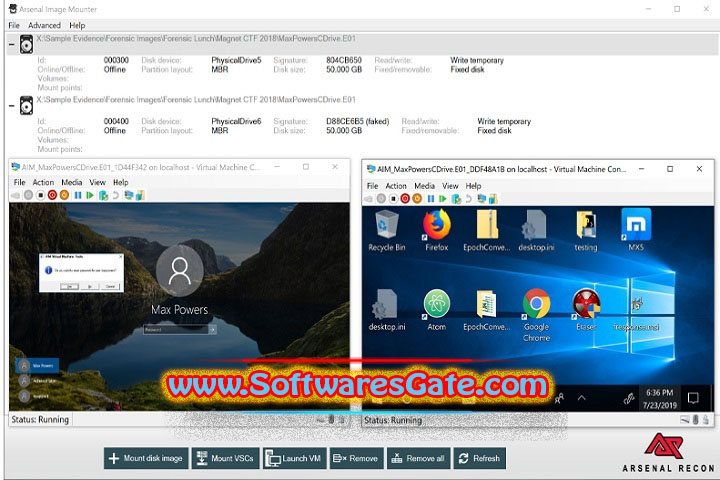Select EpochConve... file beside Atom icon
The width and height of the screenshot is (720, 480).
coord(486,310)
